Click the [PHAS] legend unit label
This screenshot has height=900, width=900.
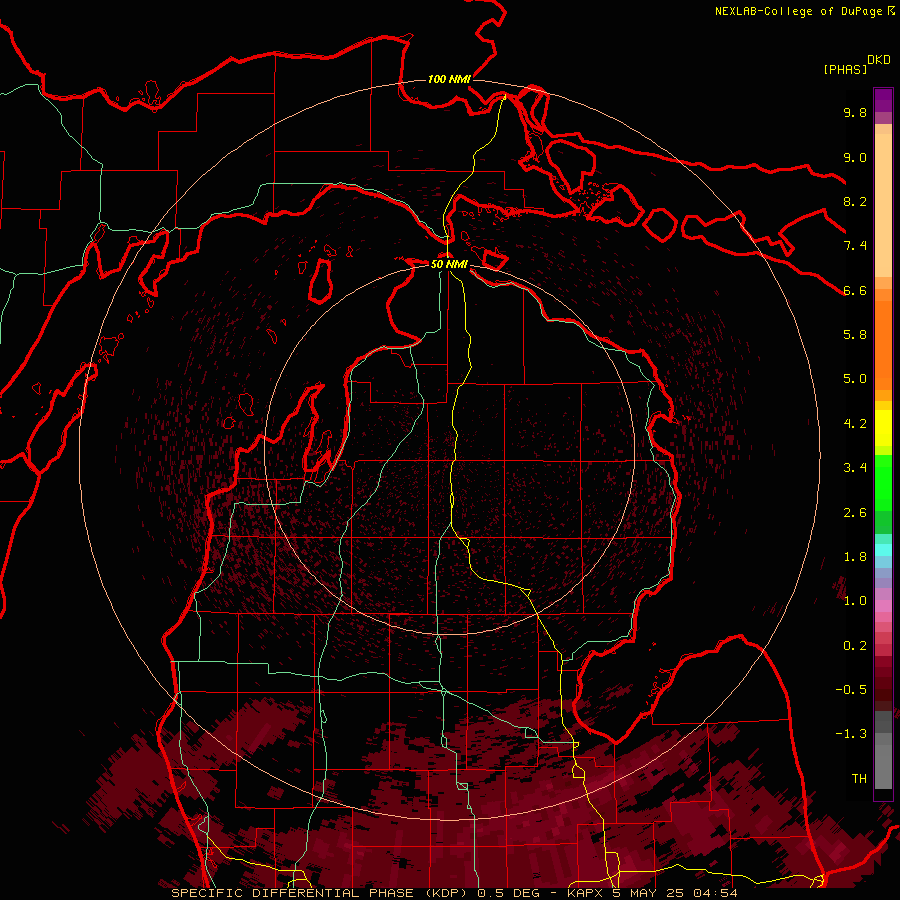(845, 70)
